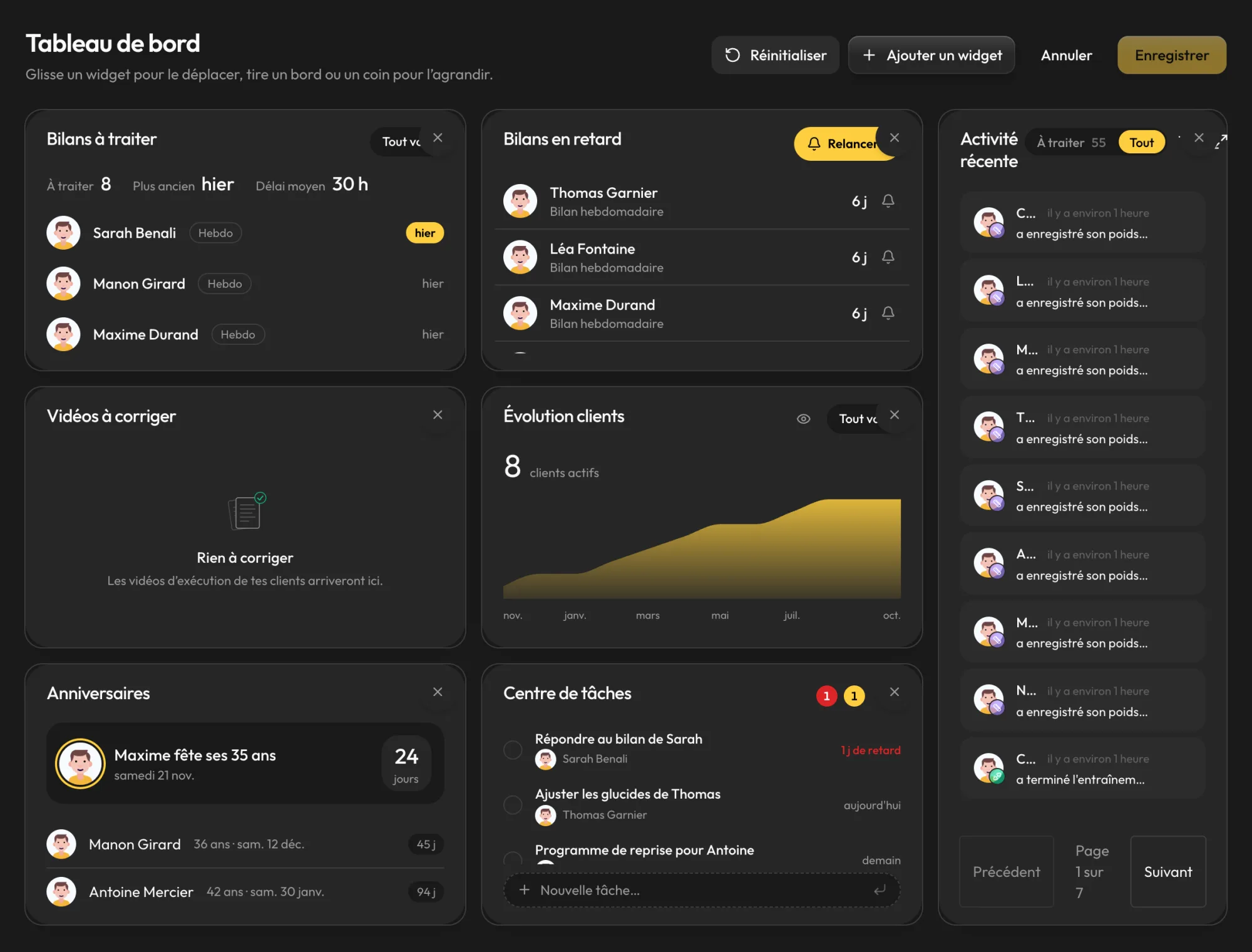Select Antoine Mercier's birthday row
This screenshot has width=1252, height=952.
(x=245, y=892)
